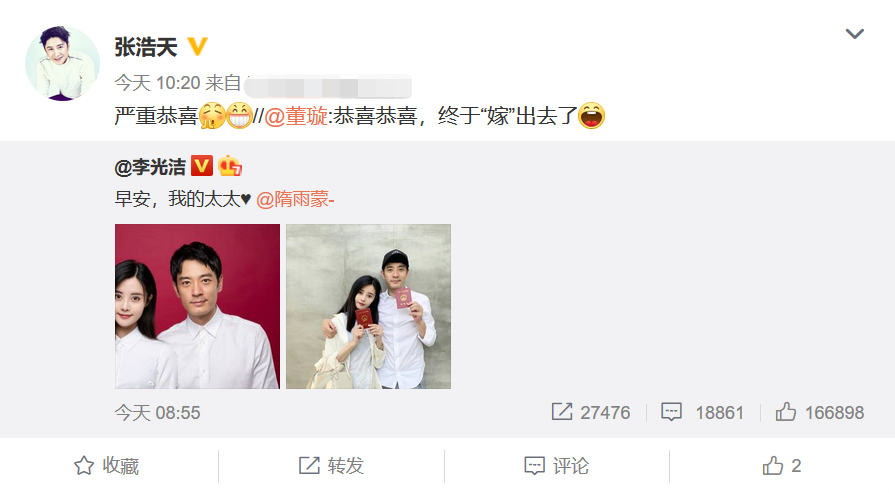Open @李光洁 original poster name
Screen dimensions: 895x493
click(150, 167)
